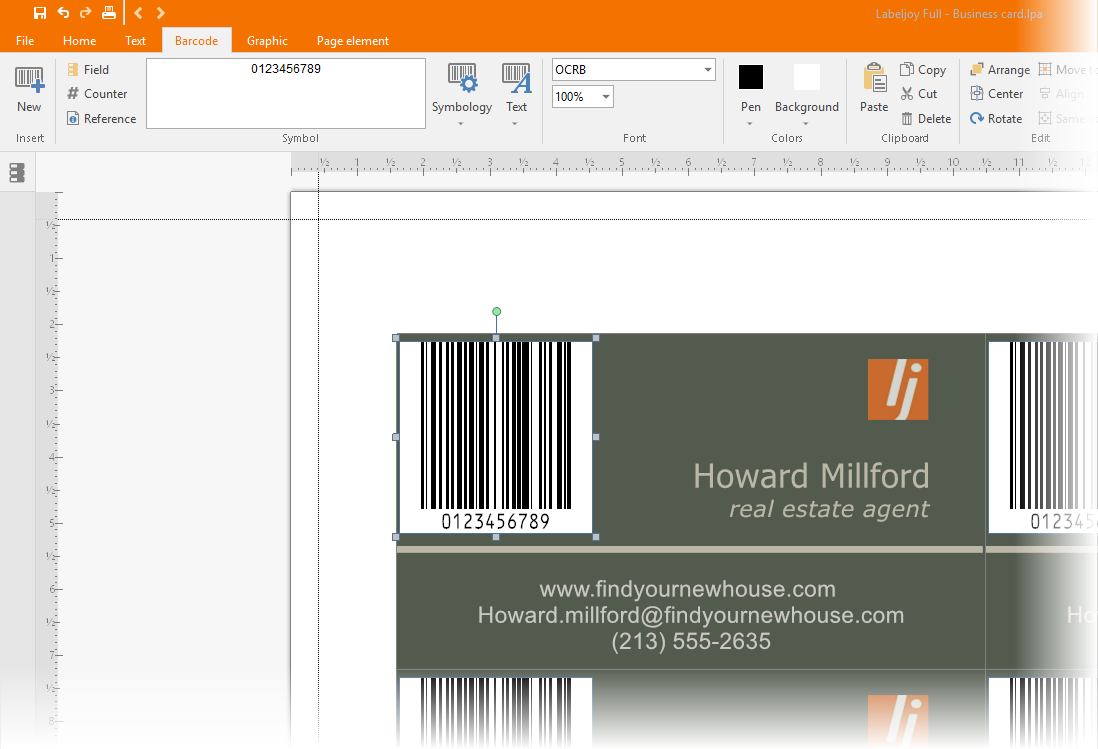Click the real estate agent text

829,509
